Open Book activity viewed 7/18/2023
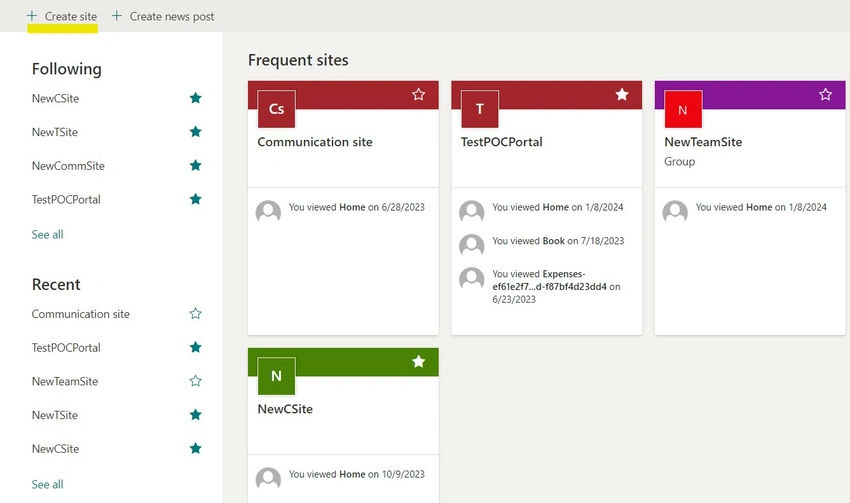This screenshot has height=503, width=850. 558,241
